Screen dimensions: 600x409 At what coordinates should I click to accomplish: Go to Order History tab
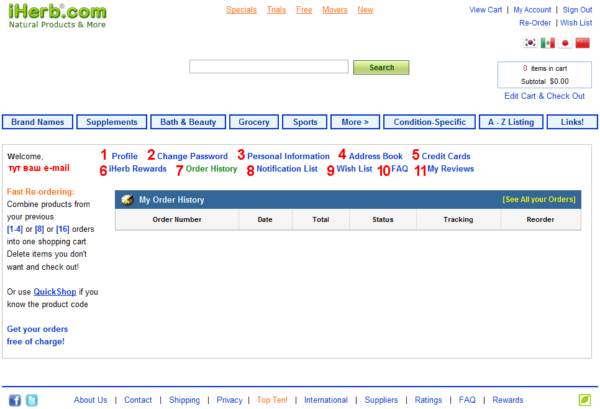pyautogui.click(x=211, y=169)
